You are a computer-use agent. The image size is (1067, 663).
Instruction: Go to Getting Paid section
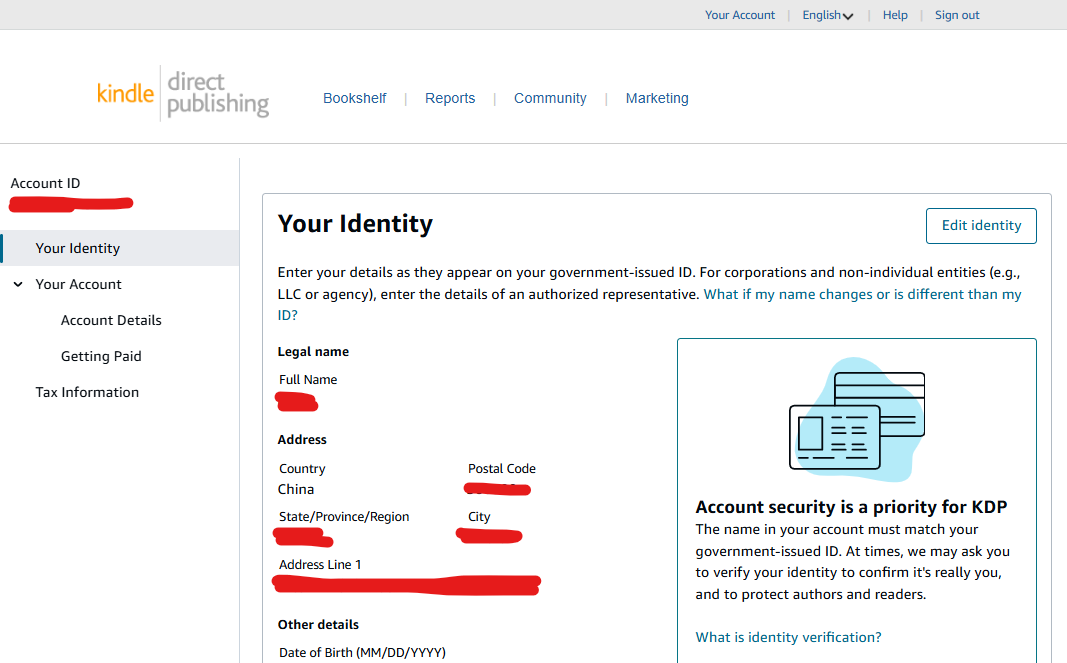101,356
